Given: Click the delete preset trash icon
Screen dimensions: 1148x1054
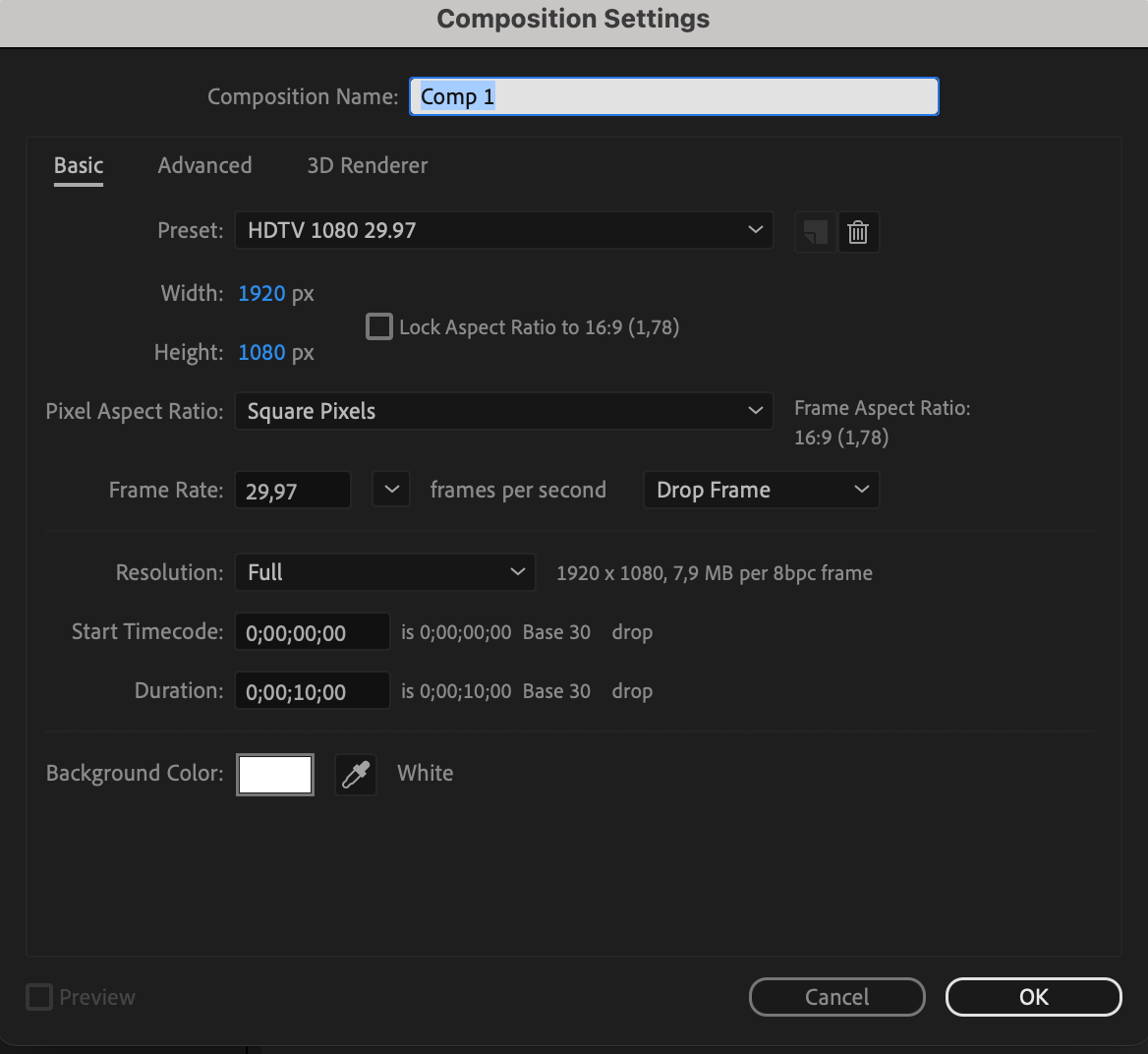Looking at the screenshot, I should click(858, 232).
